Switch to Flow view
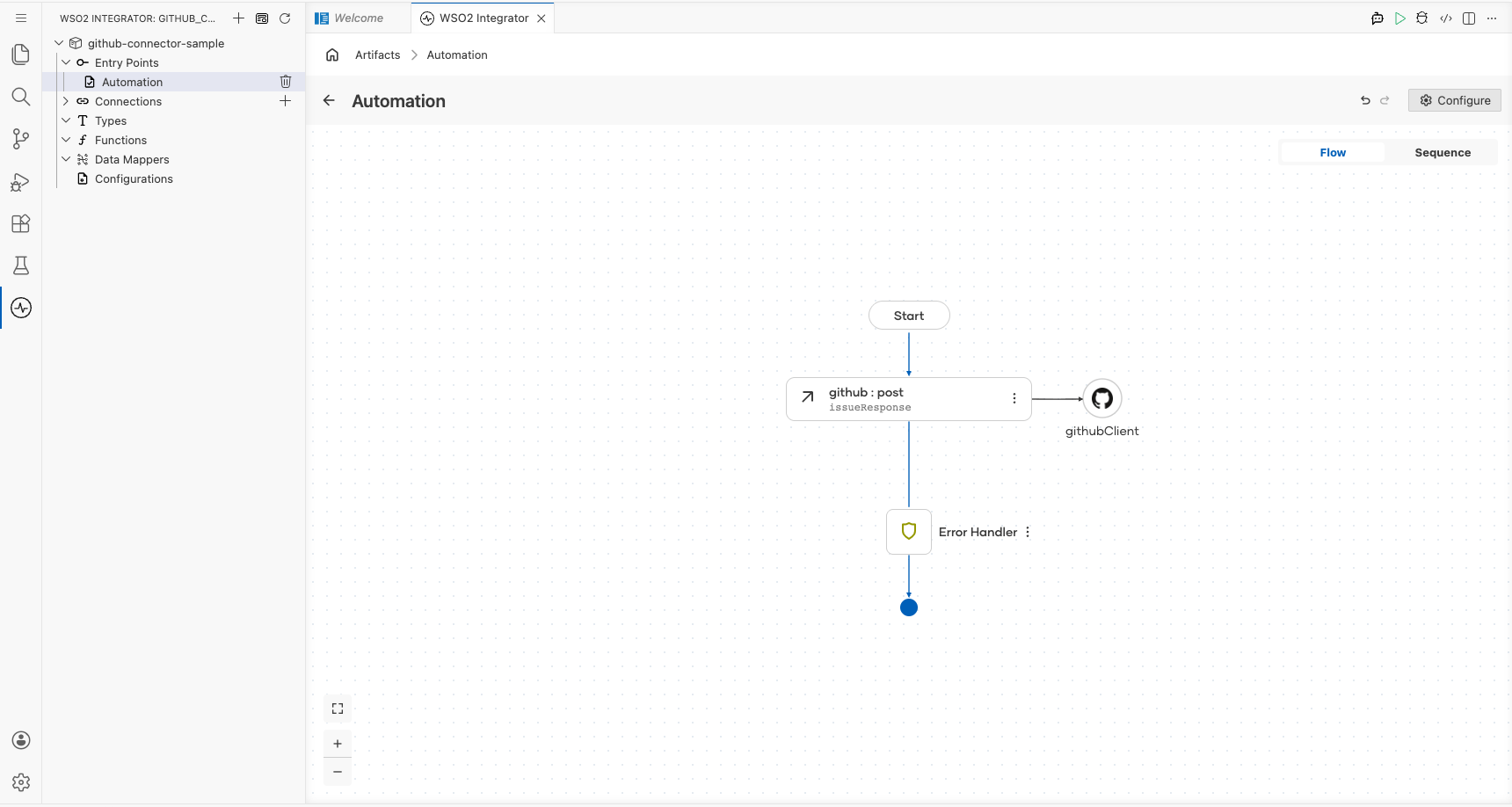Screen dimensions: 1512x807 1333,153
